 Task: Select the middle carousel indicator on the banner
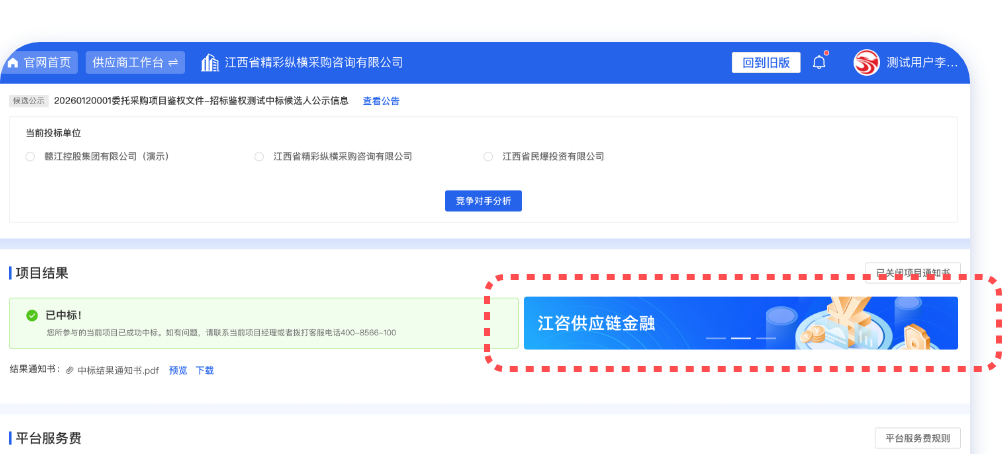[x=741, y=339]
